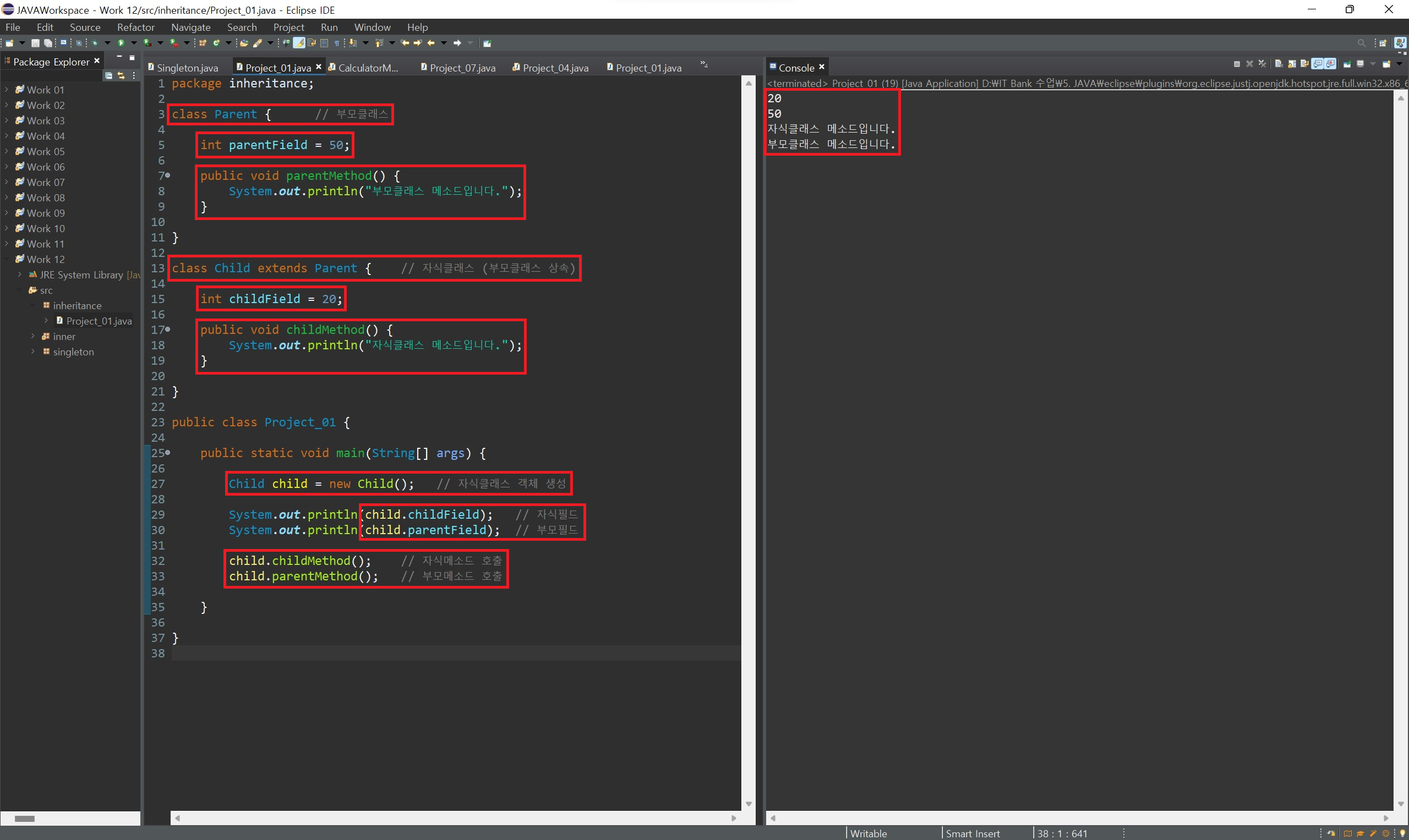Click the Package Explorer horizontal scrollbar thumb
The image size is (1409, 840).
(24, 819)
